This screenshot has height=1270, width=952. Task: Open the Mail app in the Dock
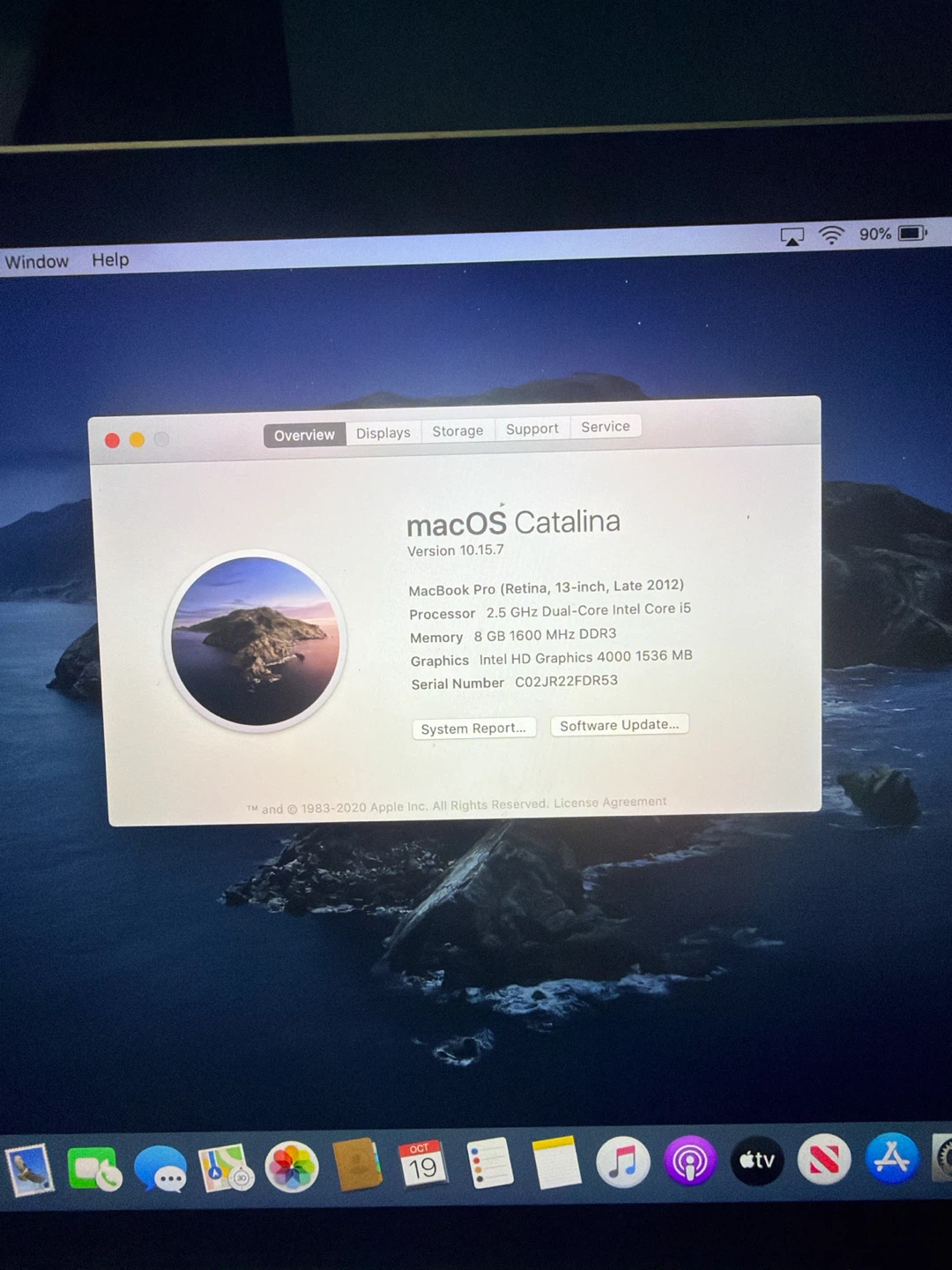(x=29, y=1169)
